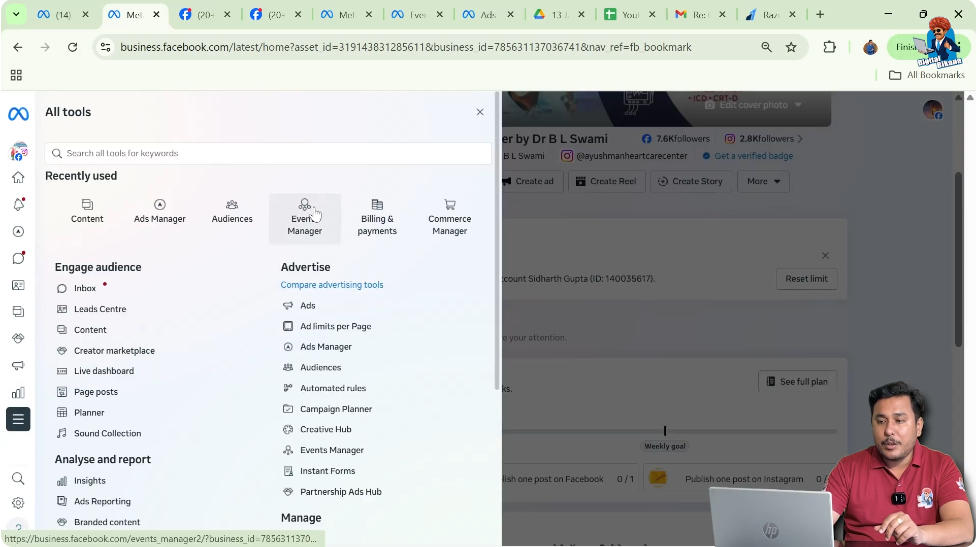This screenshot has width=978, height=547.
Task: Open Live dashboard
Action: [104, 371]
